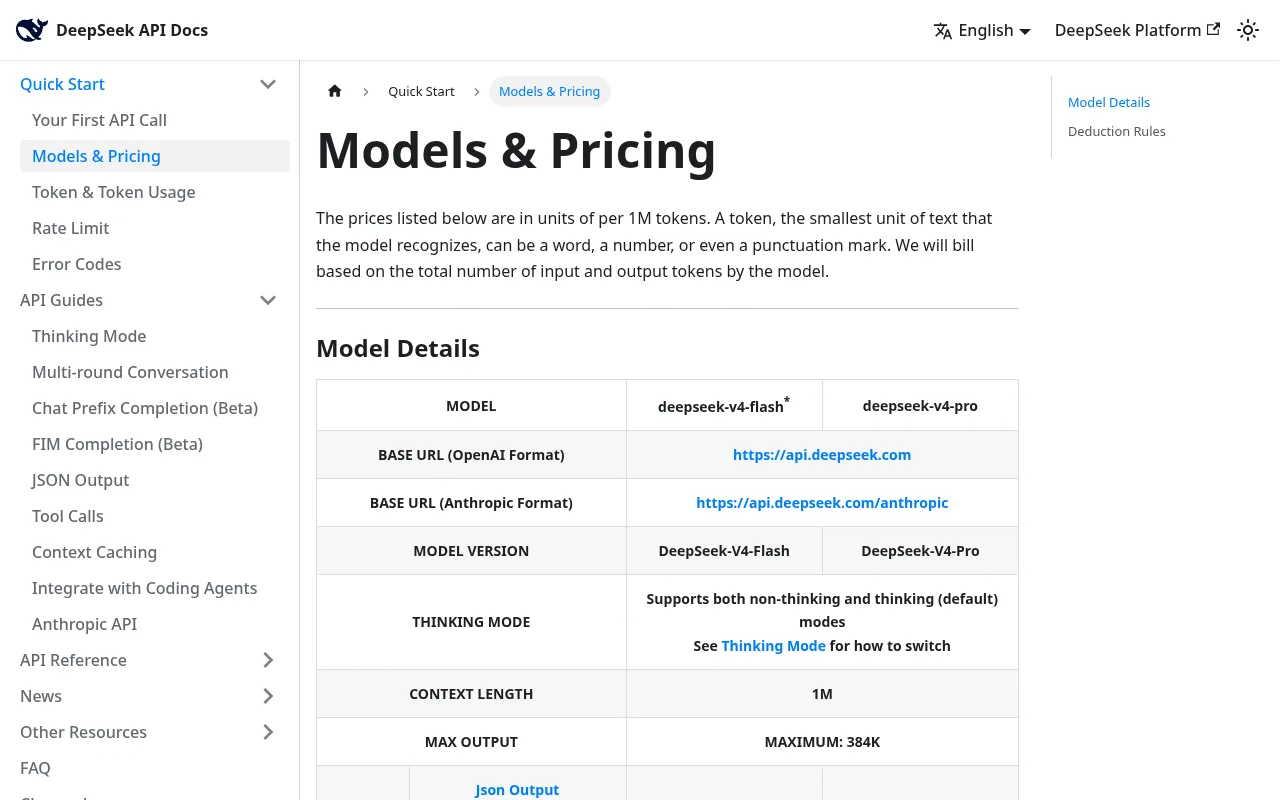Open the FAQ page from the sidebar
The image size is (1280, 800).
coord(35,768)
